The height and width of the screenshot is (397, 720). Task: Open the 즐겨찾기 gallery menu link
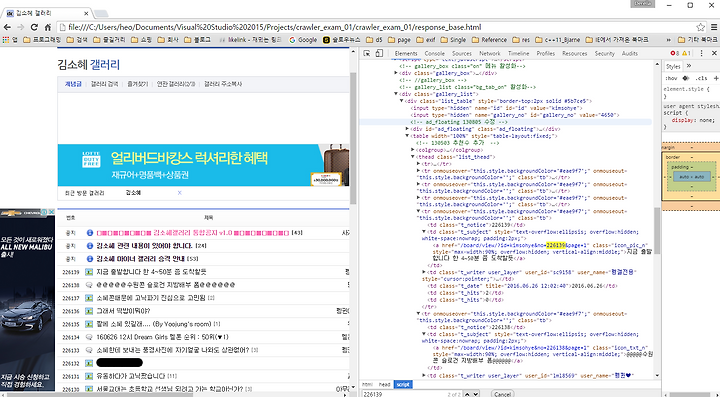click(x=137, y=84)
